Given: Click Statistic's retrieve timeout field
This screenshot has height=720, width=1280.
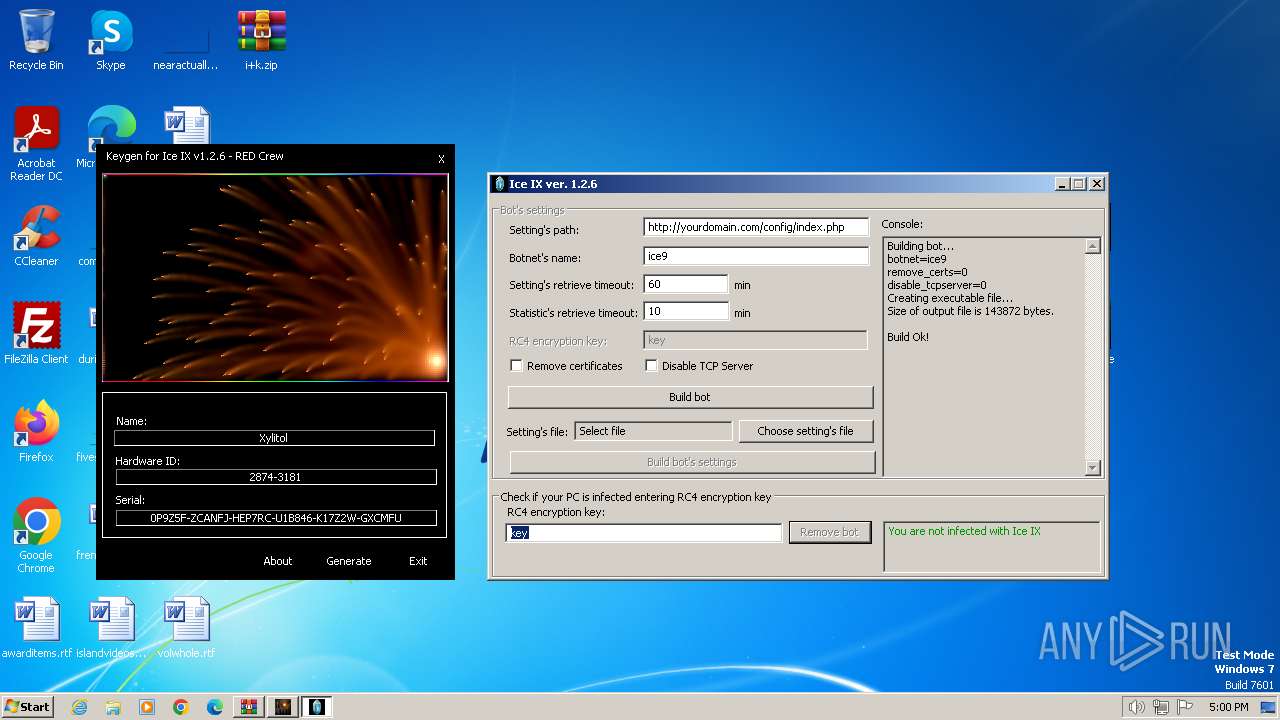Looking at the screenshot, I should point(686,312).
